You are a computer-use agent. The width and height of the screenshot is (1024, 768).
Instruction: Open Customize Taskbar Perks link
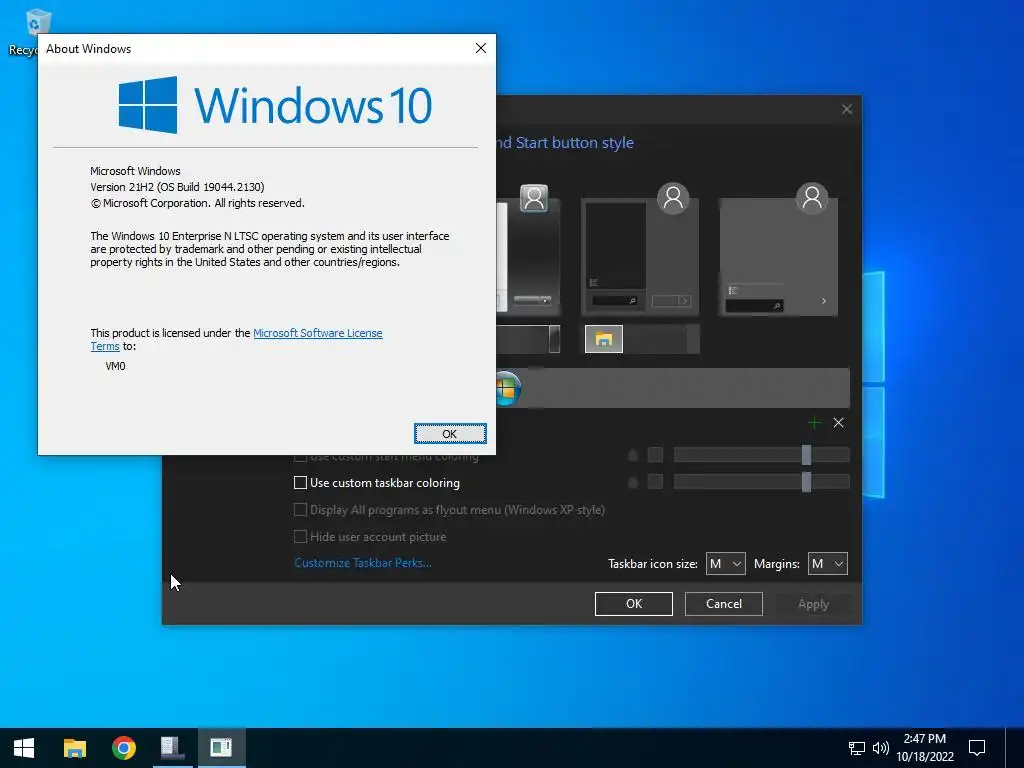362,563
